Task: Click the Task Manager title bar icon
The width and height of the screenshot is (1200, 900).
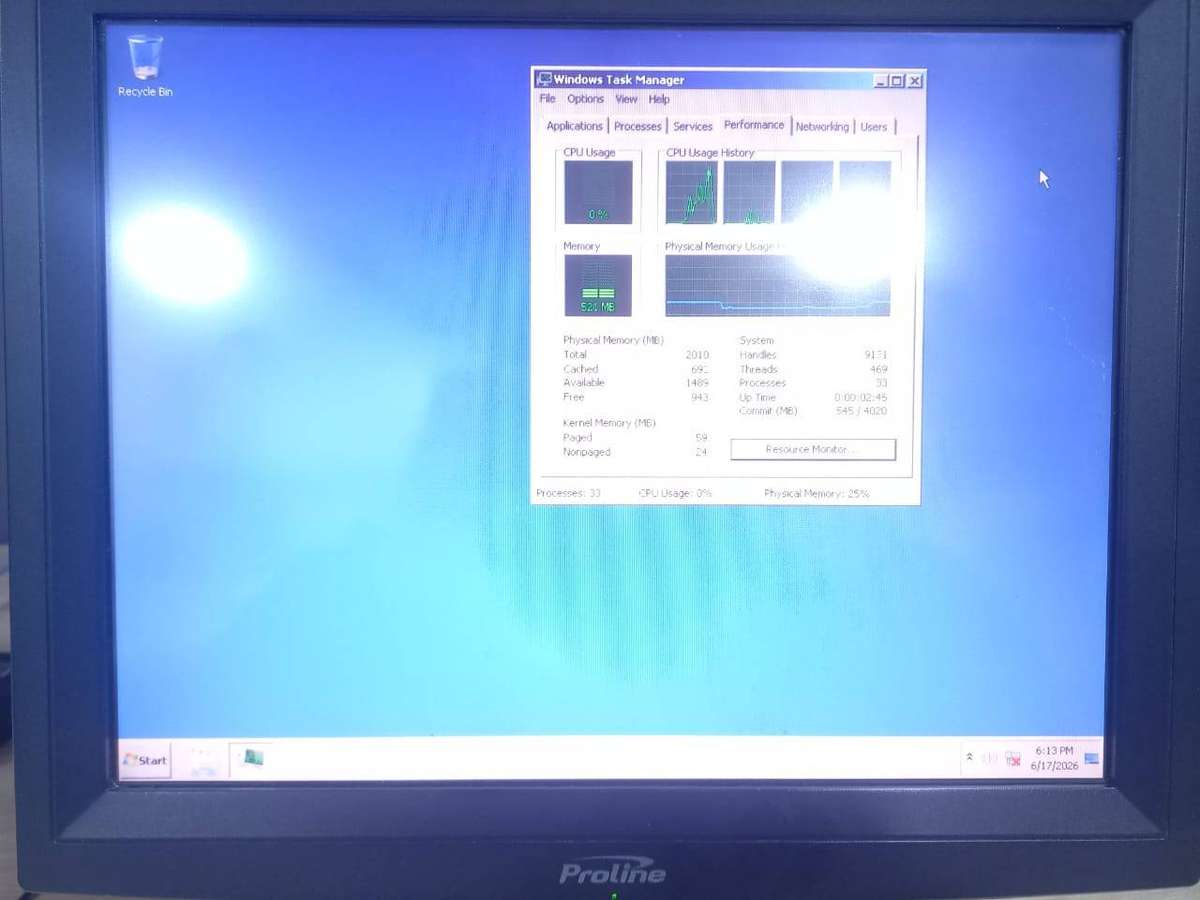Action: coord(544,80)
